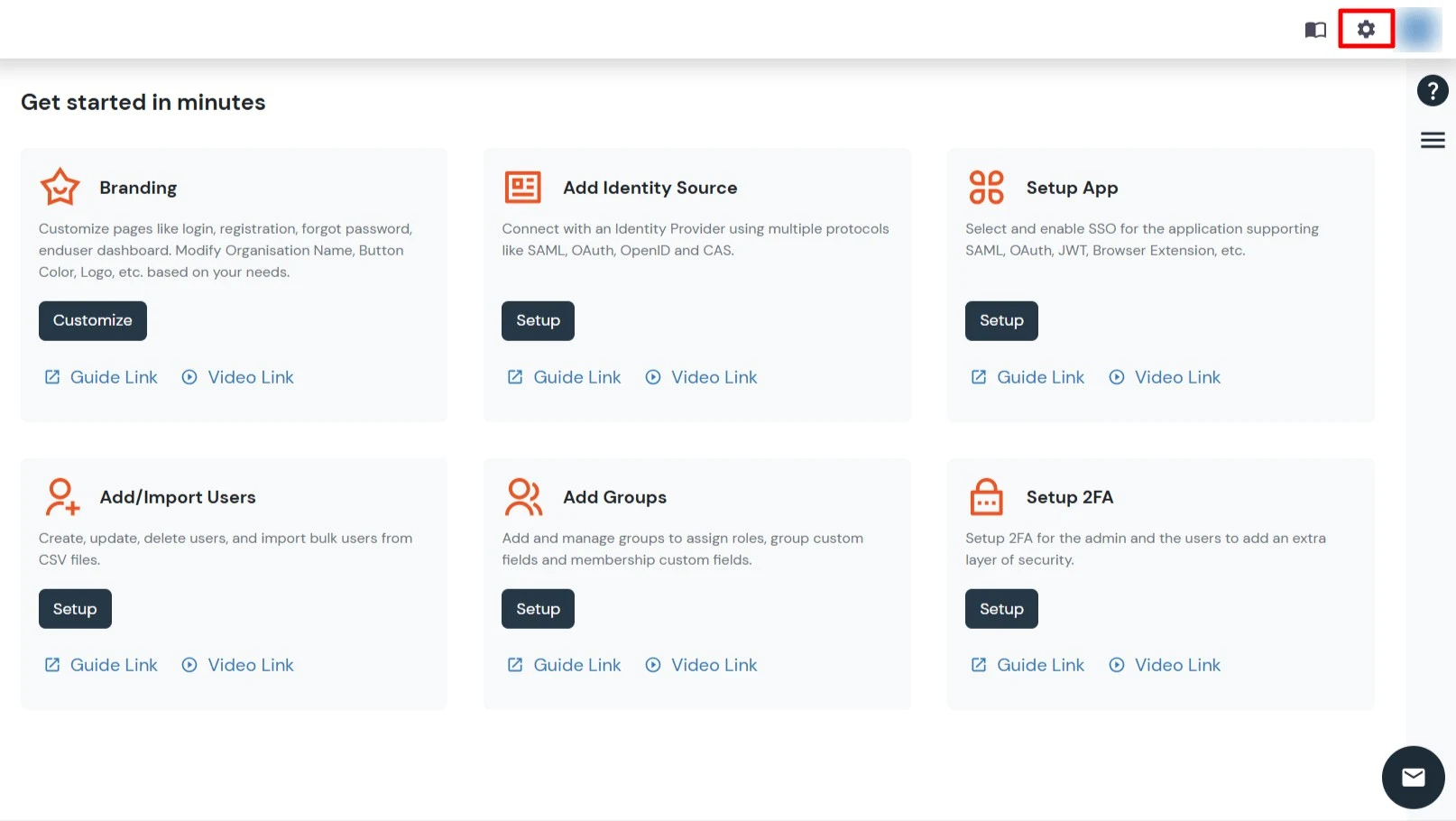Click the Add Identity Source card icon
Image resolution: width=1456 pixels, height=821 pixels.
click(522, 187)
